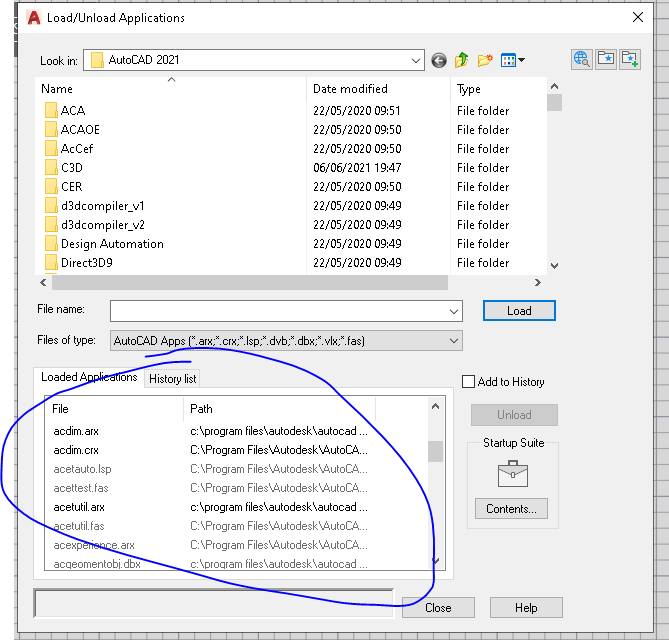Sort loaded apps by Path column

point(279,409)
